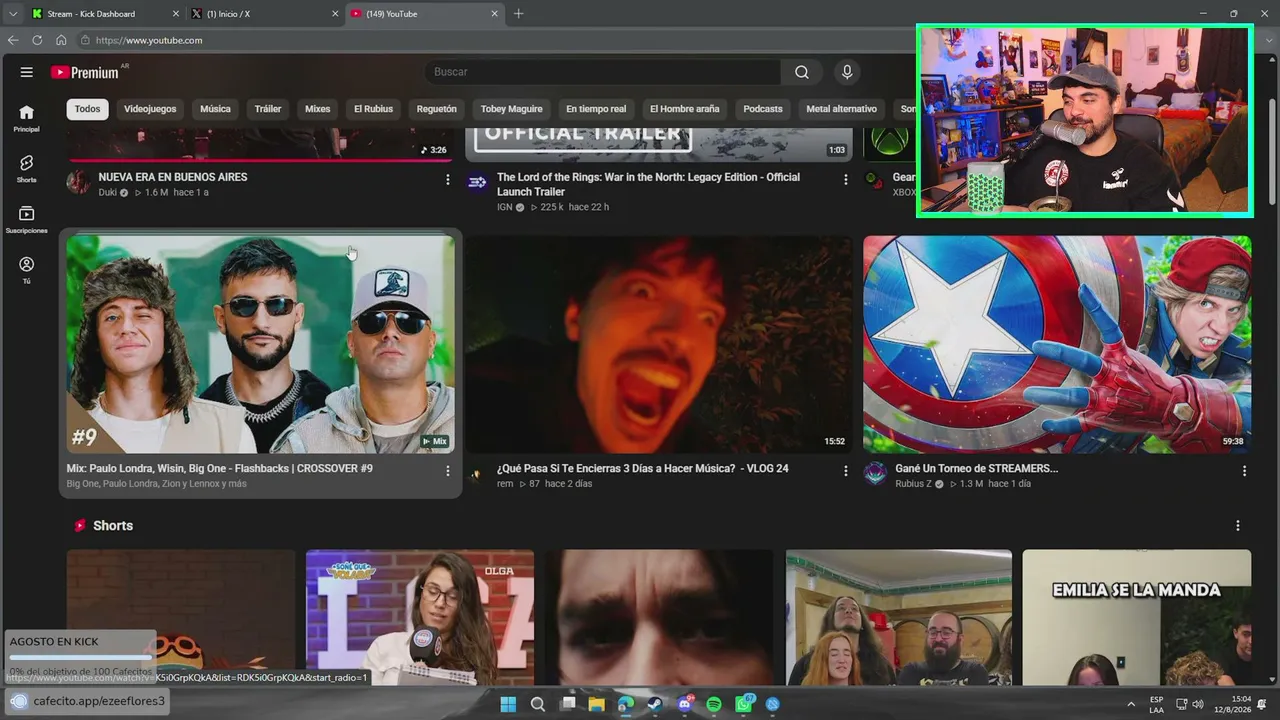
Task: Open the Paulo Londra Crossover #9 mix thumbnail
Action: click(260, 344)
